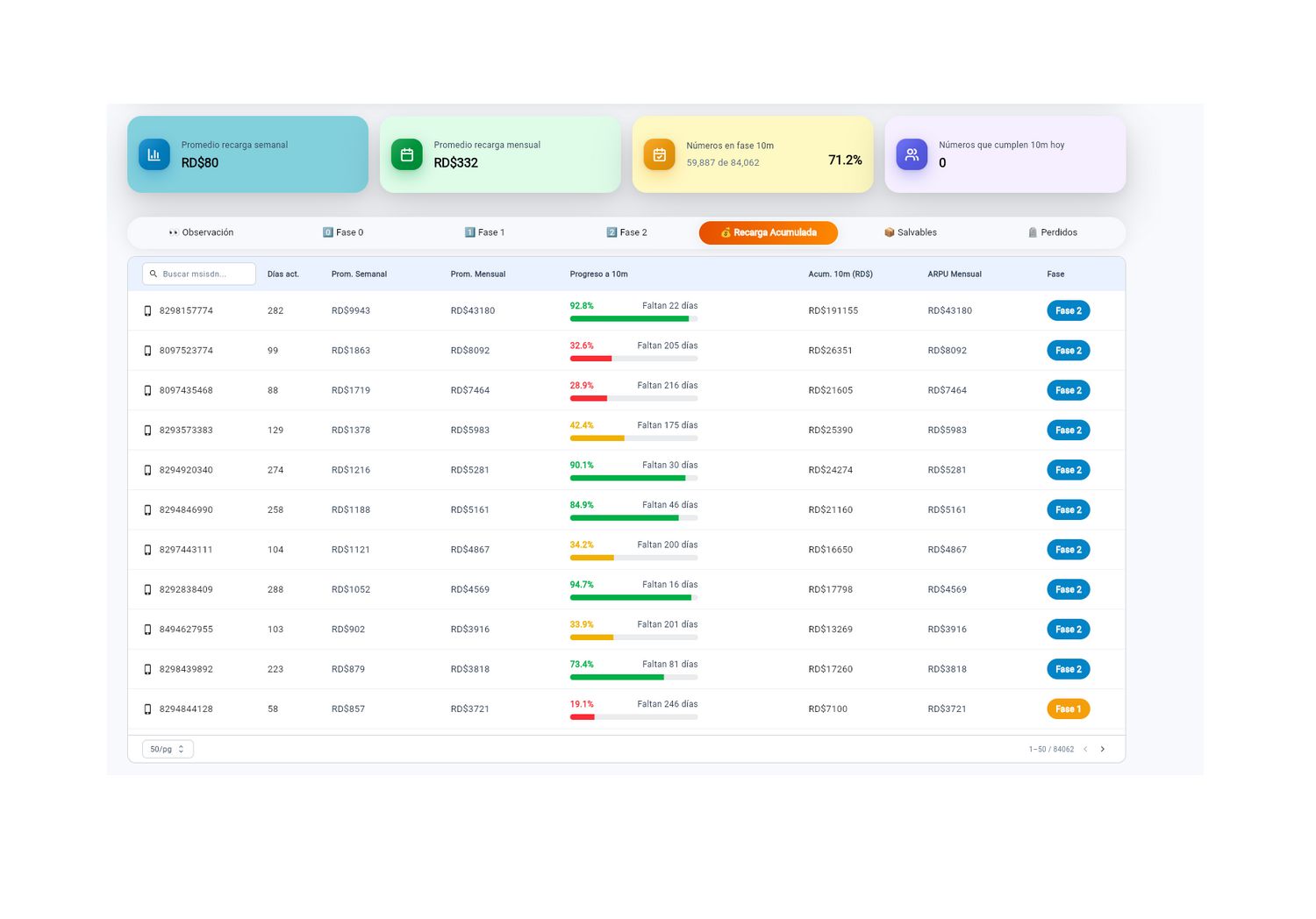Go to next page with right chevron
Image resolution: width=1316 pixels, height=919 pixels.
click(x=1103, y=750)
